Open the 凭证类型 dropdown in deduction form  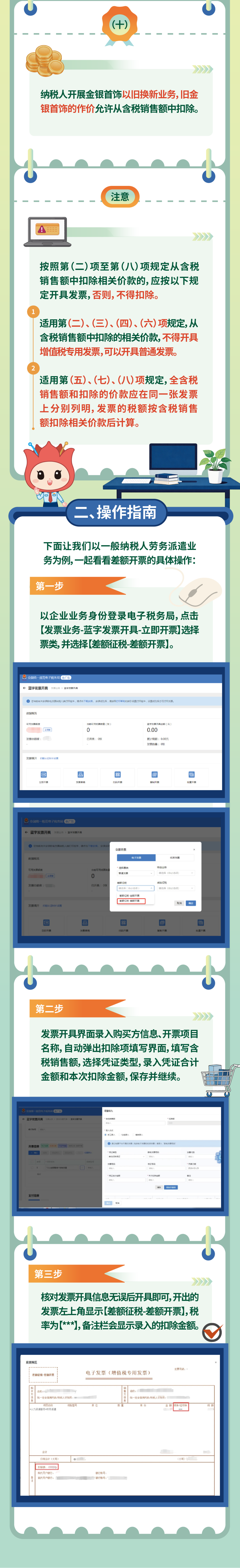coord(127,1156)
